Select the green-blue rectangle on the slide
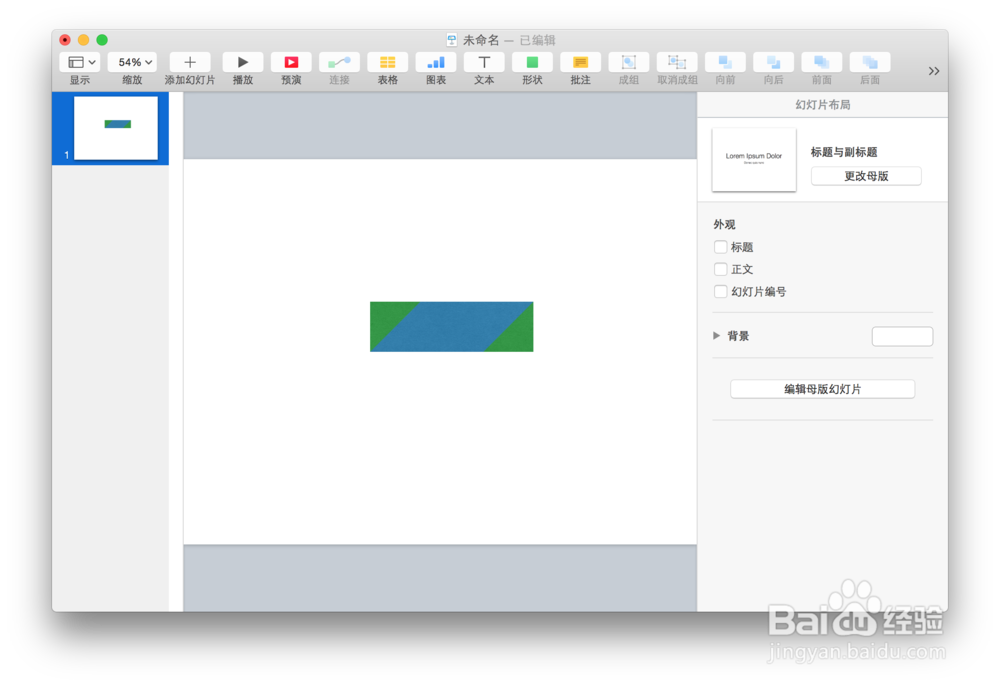1000x686 pixels. click(452, 326)
